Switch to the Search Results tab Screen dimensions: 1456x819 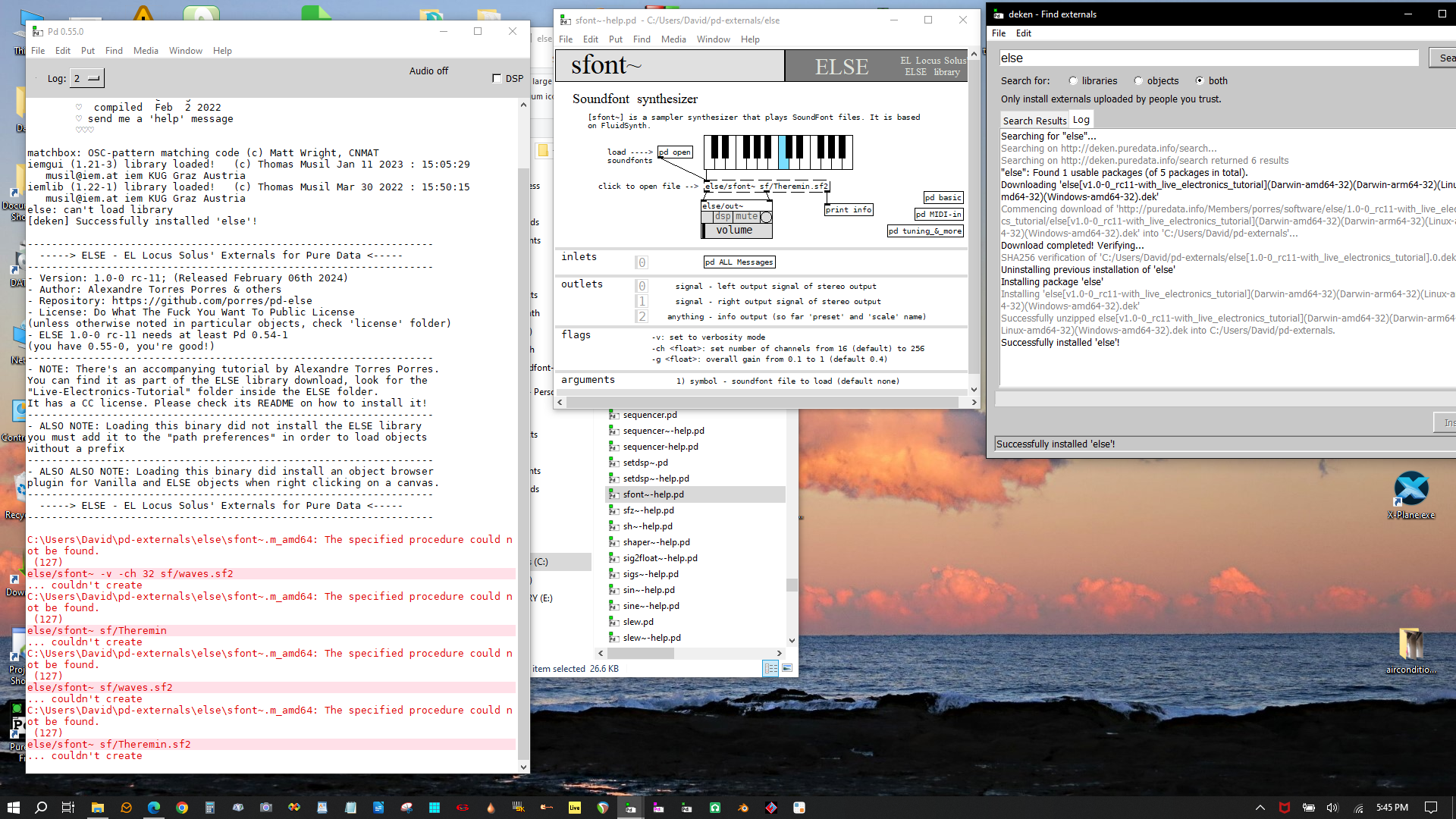pyautogui.click(x=1034, y=121)
